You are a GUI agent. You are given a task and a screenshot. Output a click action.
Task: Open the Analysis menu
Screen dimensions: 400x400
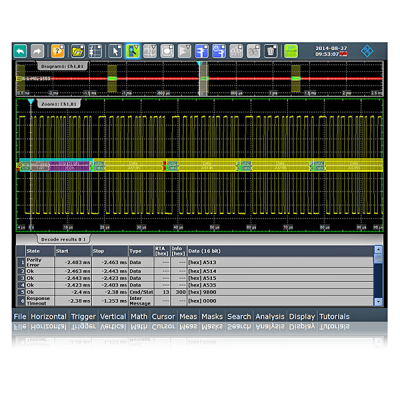pyautogui.click(x=270, y=316)
